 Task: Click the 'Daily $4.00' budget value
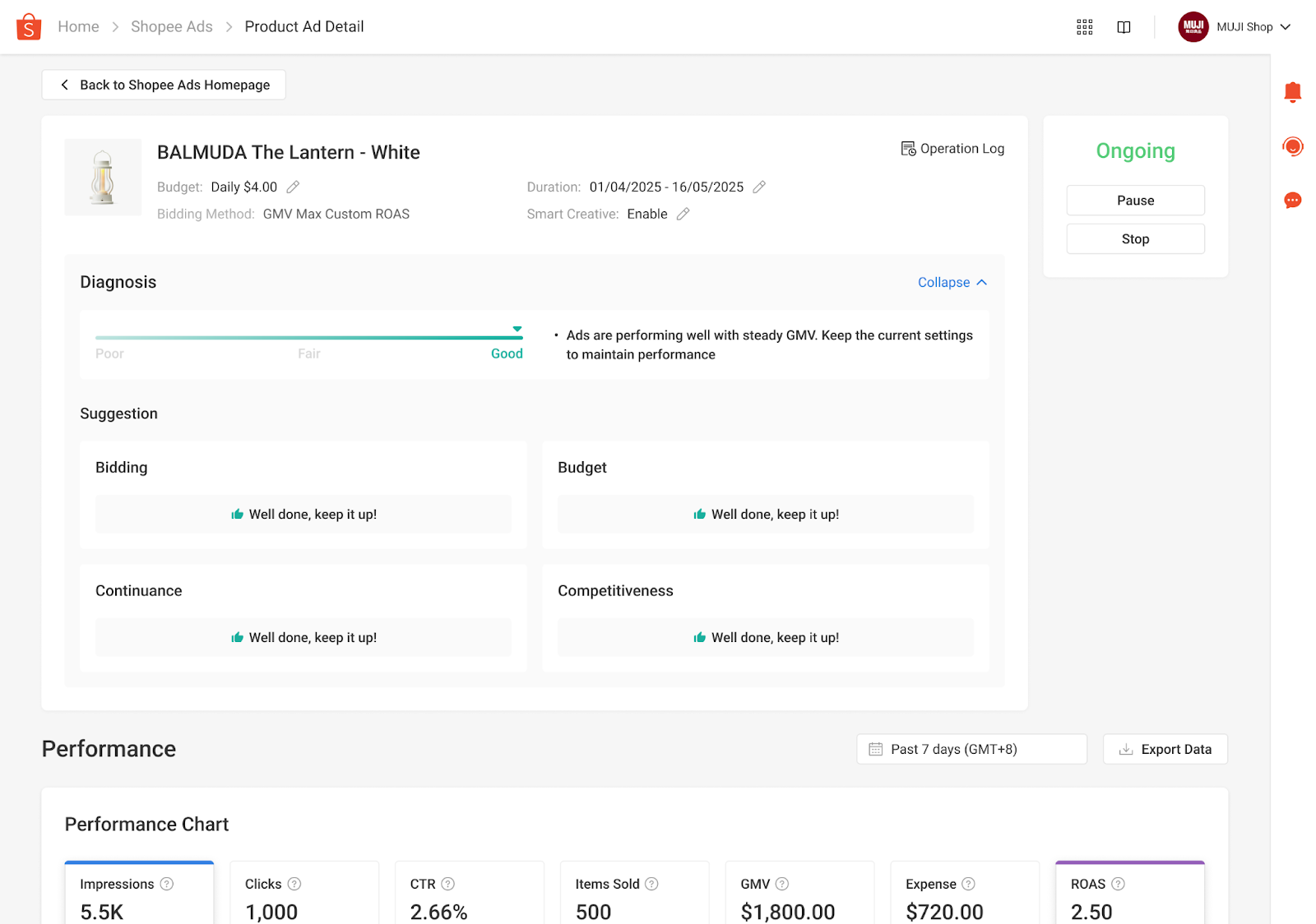tap(244, 187)
